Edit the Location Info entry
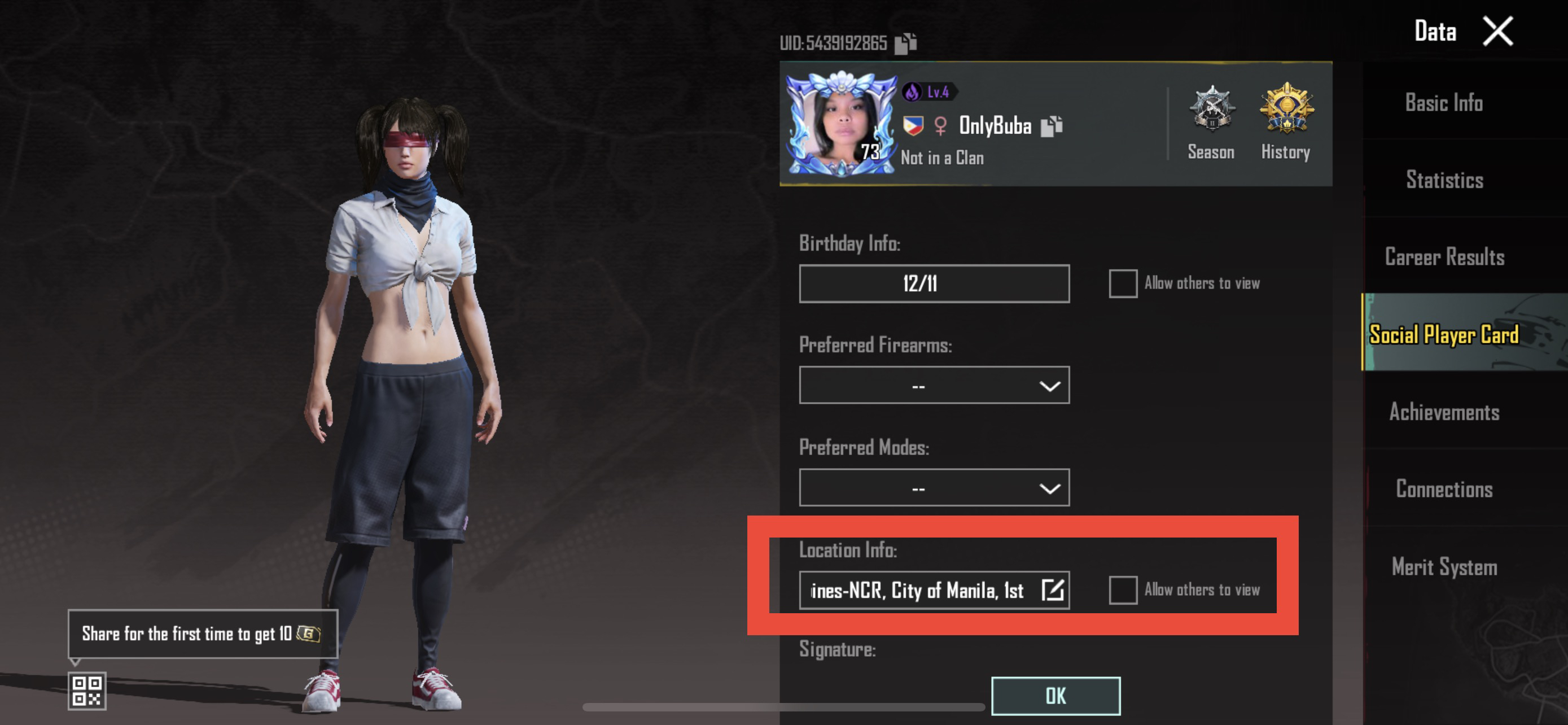The height and width of the screenshot is (725, 1568). point(1053,589)
